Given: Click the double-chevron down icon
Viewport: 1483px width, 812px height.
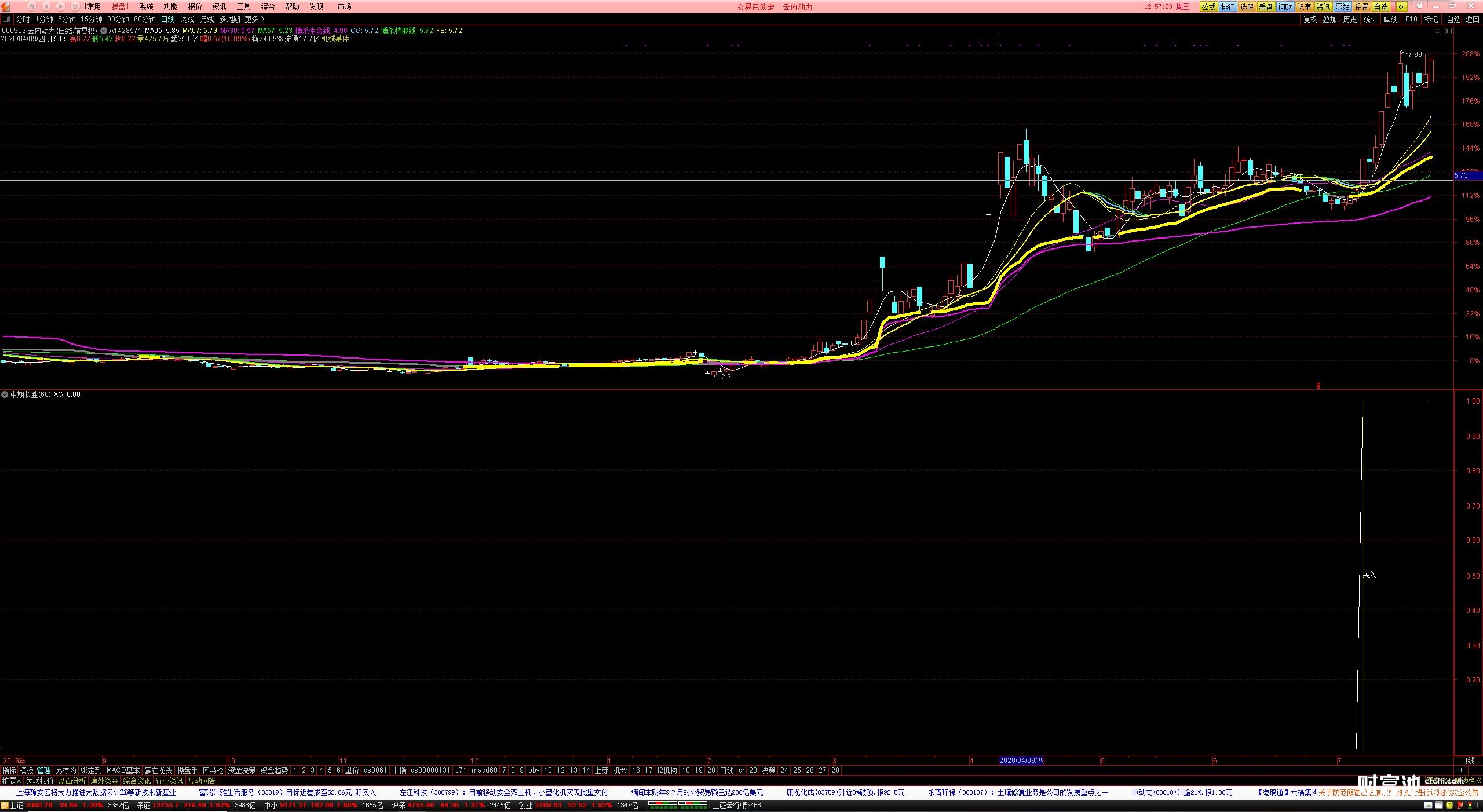Looking at the screenshot, I should (75, 6).
